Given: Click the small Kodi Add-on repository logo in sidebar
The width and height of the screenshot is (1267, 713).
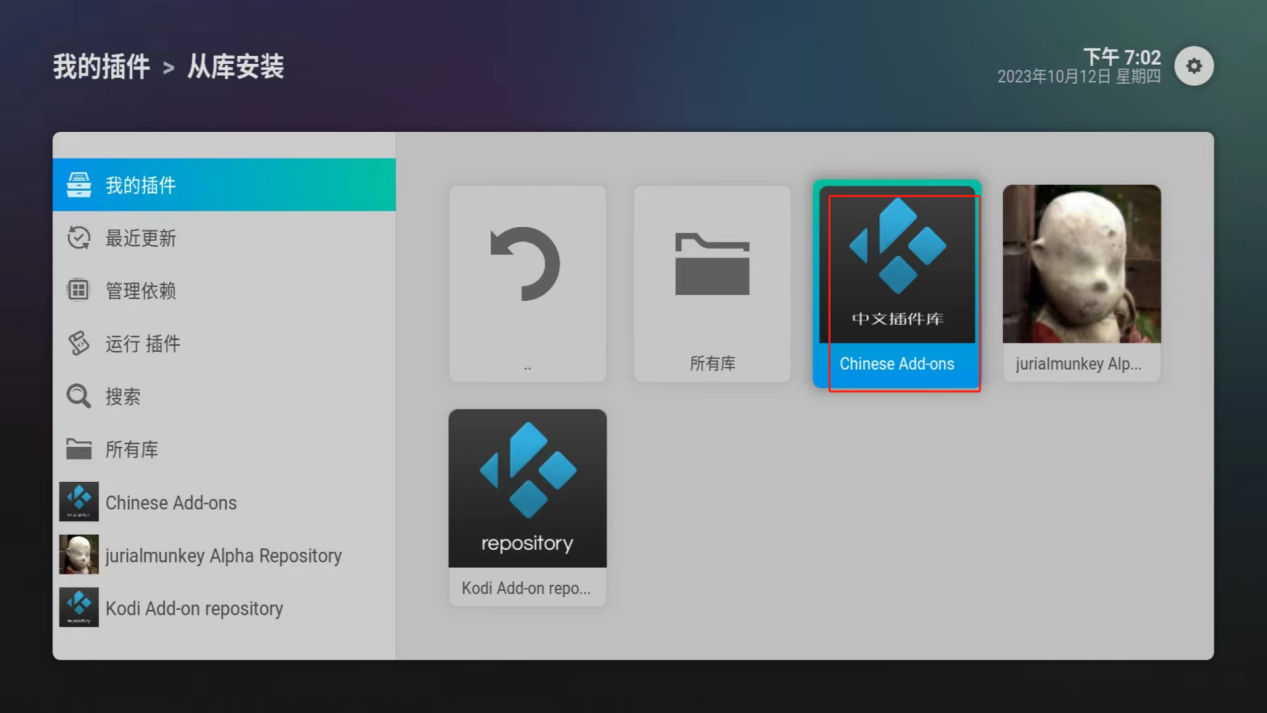Looking at the screenshot, I should tap(78, 608).
